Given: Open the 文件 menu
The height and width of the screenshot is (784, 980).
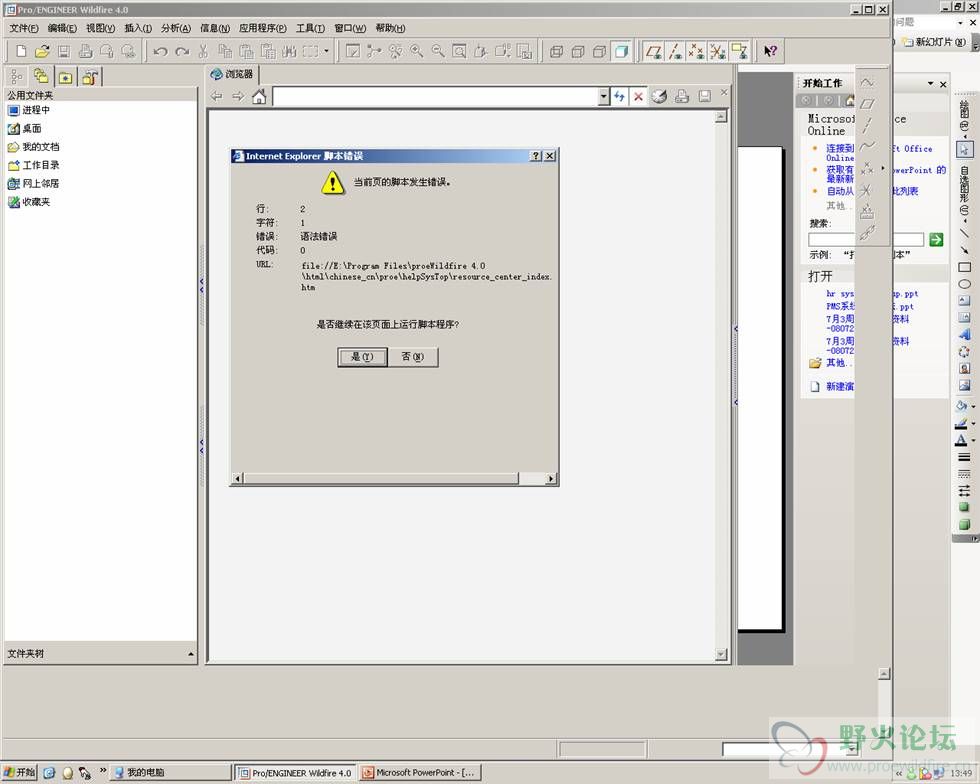Looking at the screenshot, I should [24, 28].
